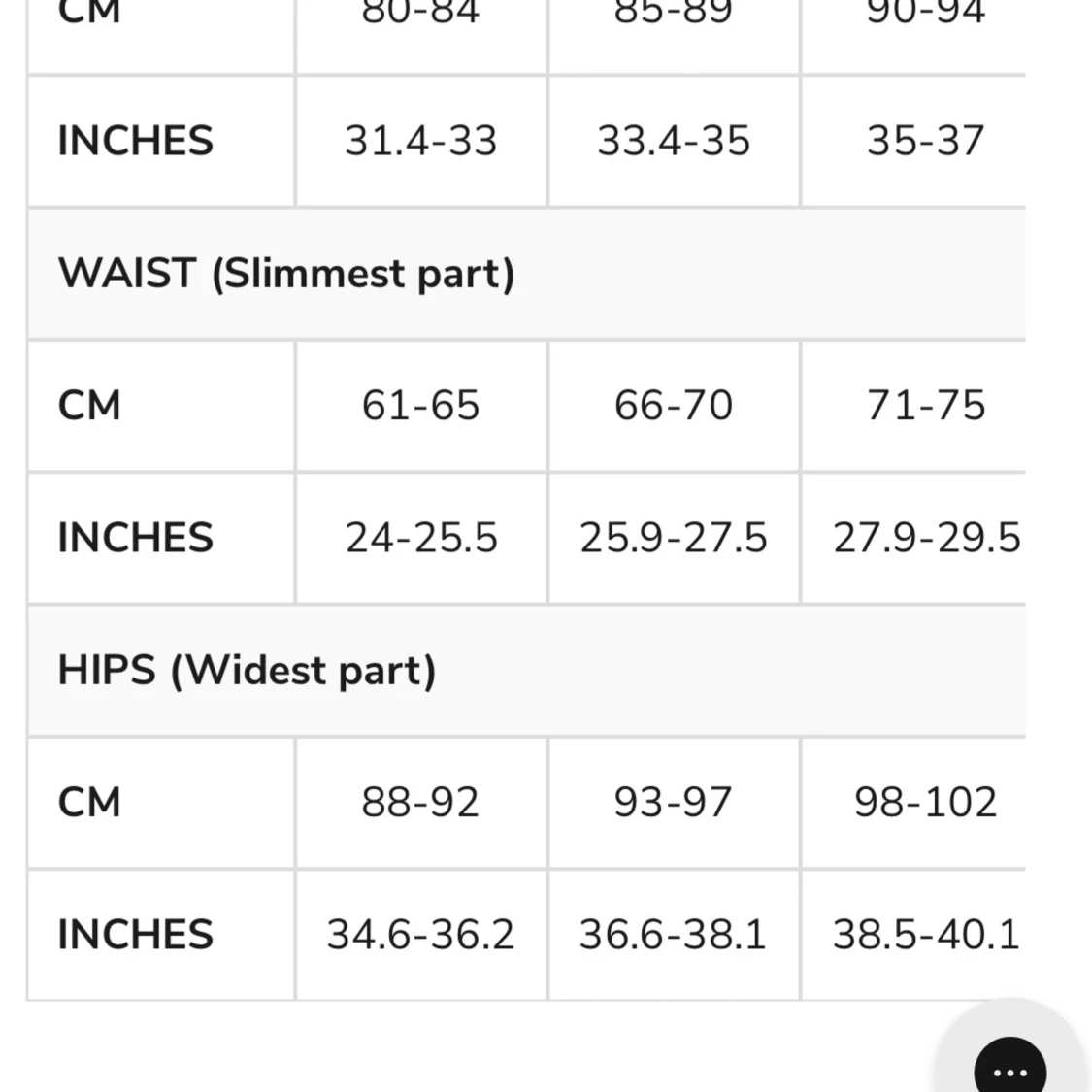Image resolution: width=1092 pixels, height=1092 pixels.
Task: Click the waist CM cell 61-65
Action: (x=421, y=406)
